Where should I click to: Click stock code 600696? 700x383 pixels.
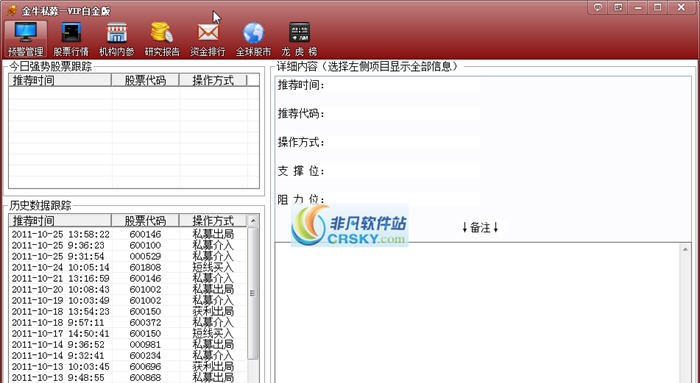[145, 366]
